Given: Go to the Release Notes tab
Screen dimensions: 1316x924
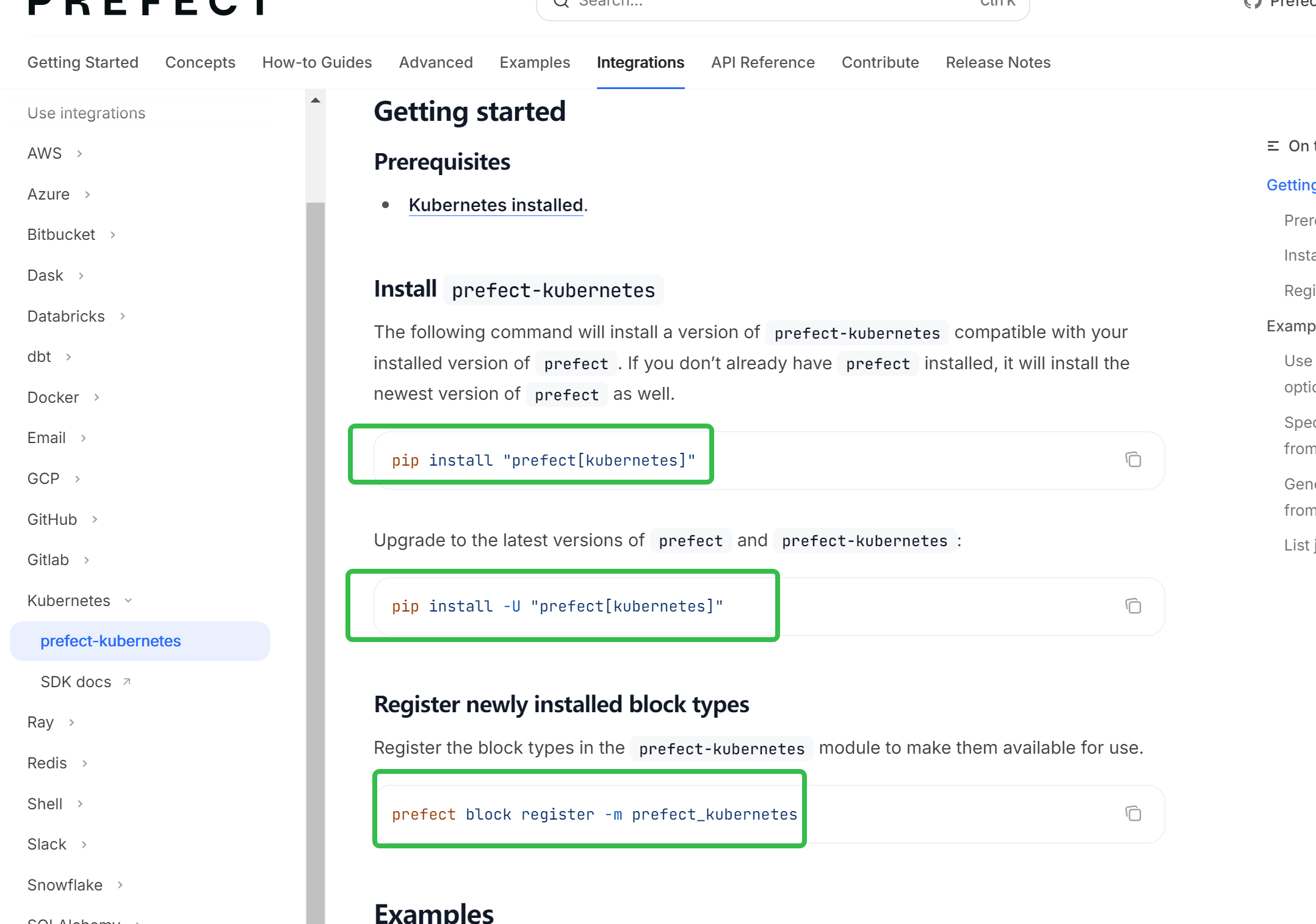Looking at the screenshot, I should (x=998, y=62).
